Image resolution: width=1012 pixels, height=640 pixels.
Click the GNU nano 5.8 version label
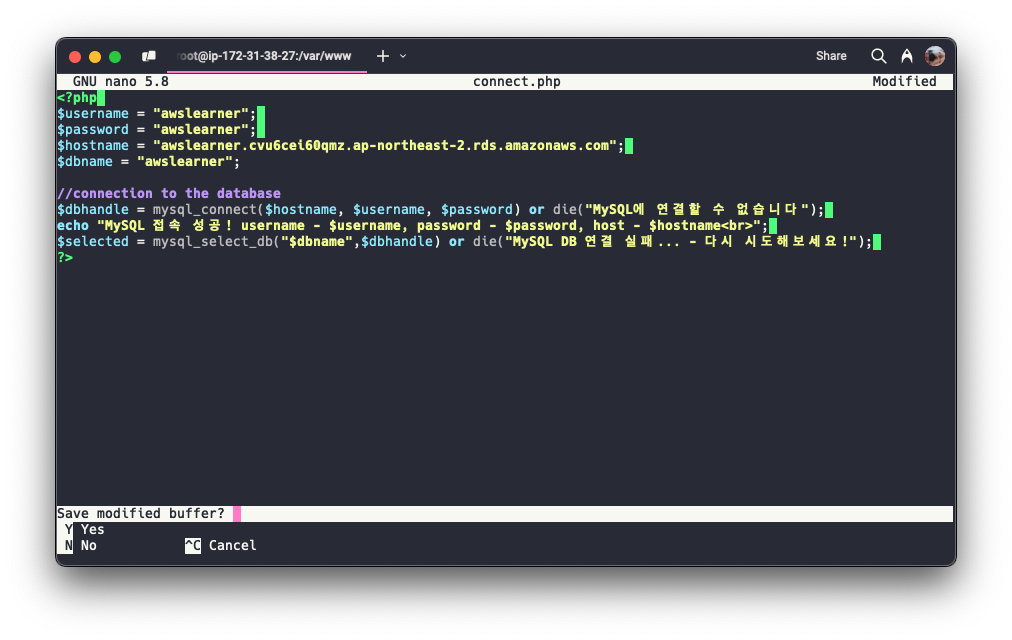(121, 82)
